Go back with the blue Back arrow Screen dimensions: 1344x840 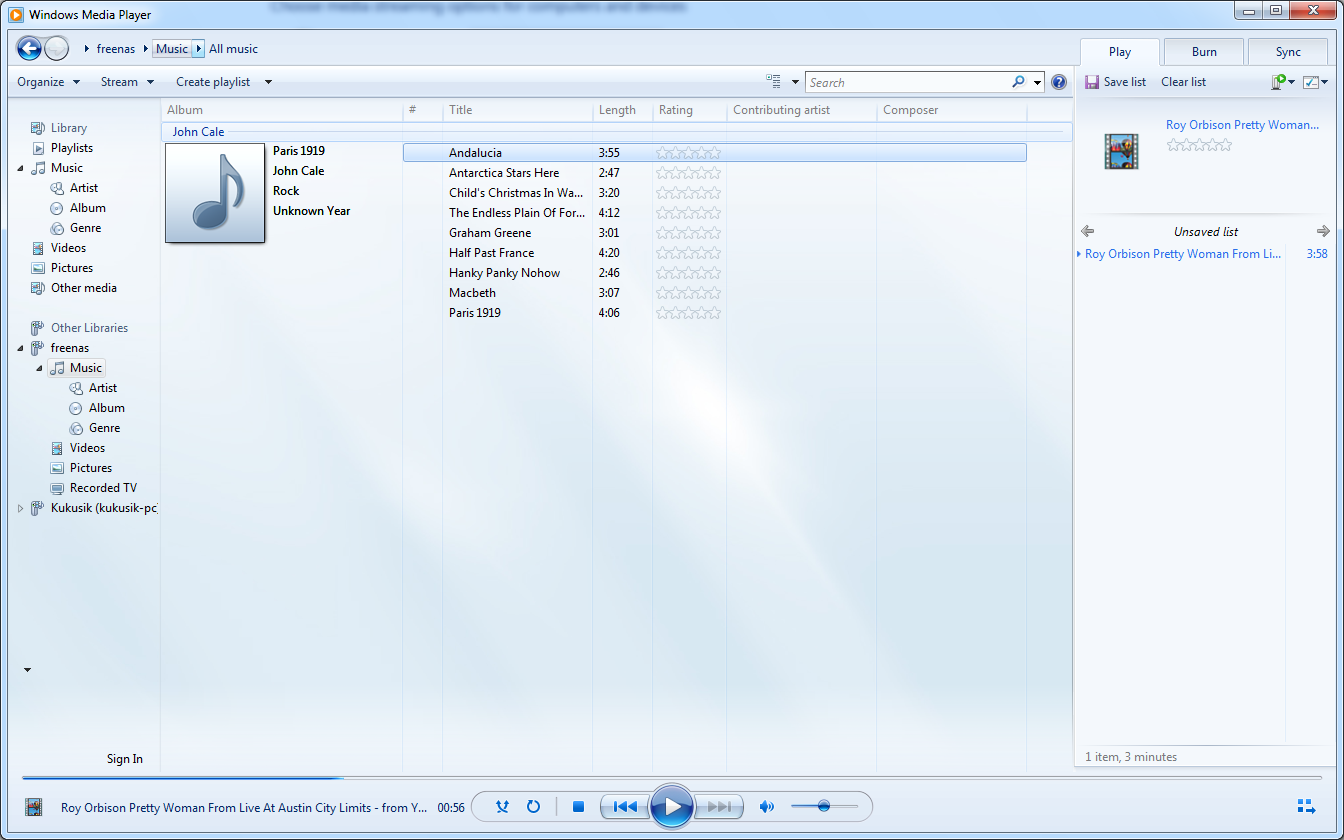click(29, 48)
